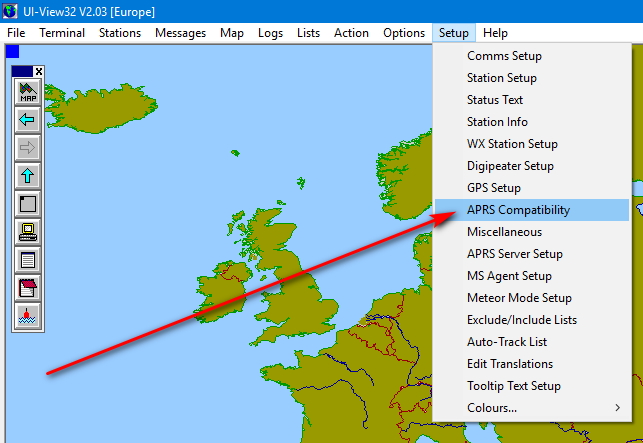Select APRS Compatibility from Setup menu

point(518,210)
